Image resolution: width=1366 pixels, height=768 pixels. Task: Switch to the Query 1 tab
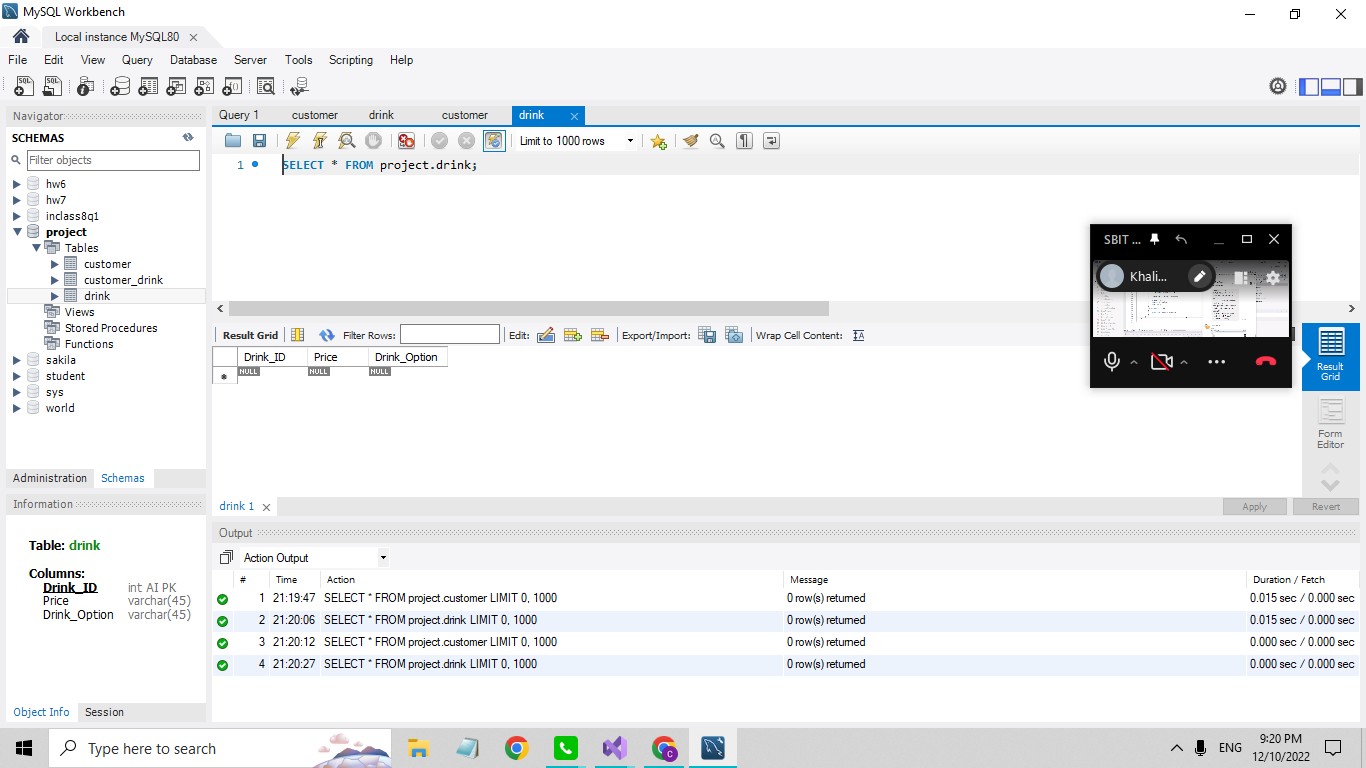(239, 115)
